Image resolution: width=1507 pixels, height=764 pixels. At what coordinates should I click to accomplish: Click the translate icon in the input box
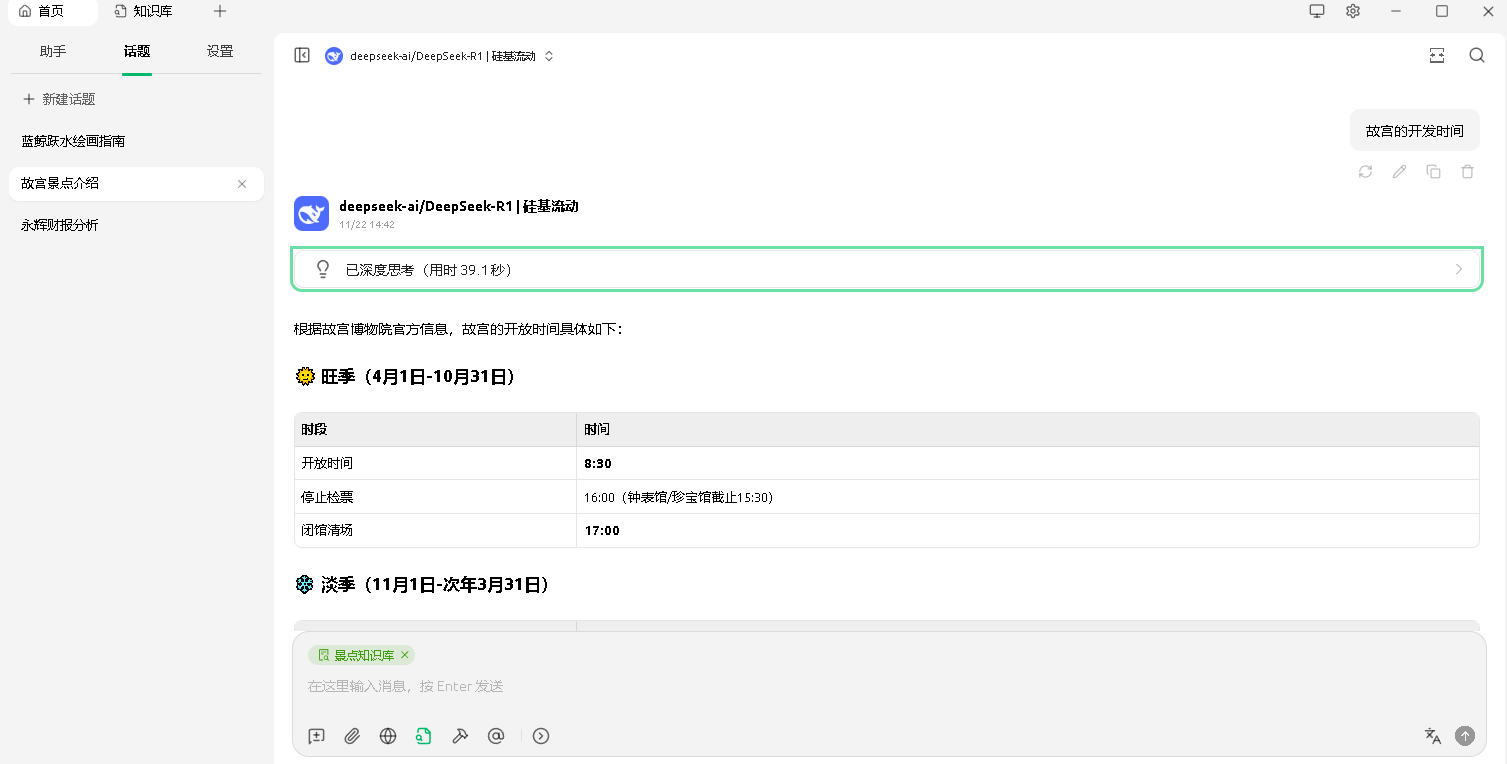pyautogui.click(x=1432, y=736)
